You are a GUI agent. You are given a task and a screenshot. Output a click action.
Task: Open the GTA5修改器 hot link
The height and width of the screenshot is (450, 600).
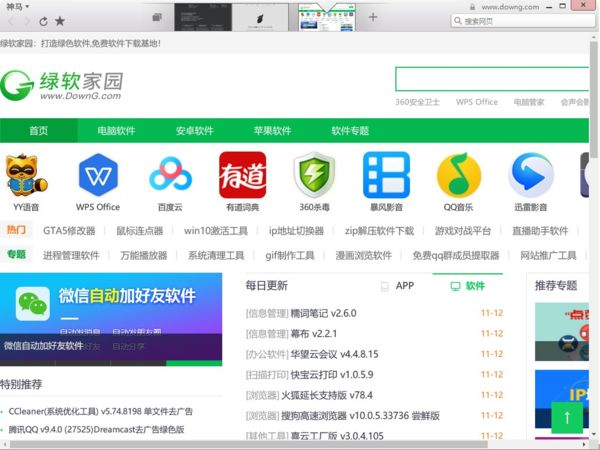point(69,231)
